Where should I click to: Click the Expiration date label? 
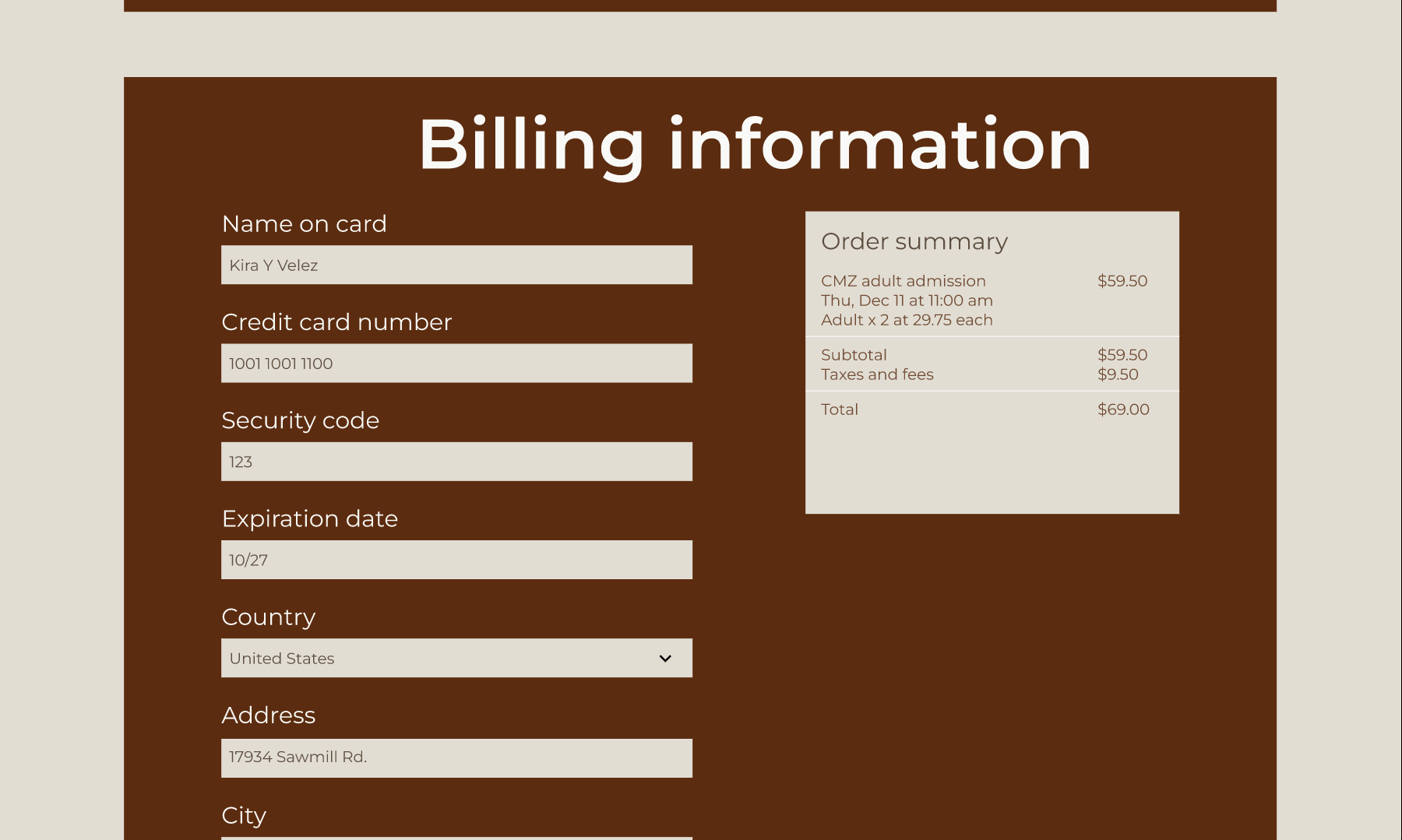tap(310, 518)
